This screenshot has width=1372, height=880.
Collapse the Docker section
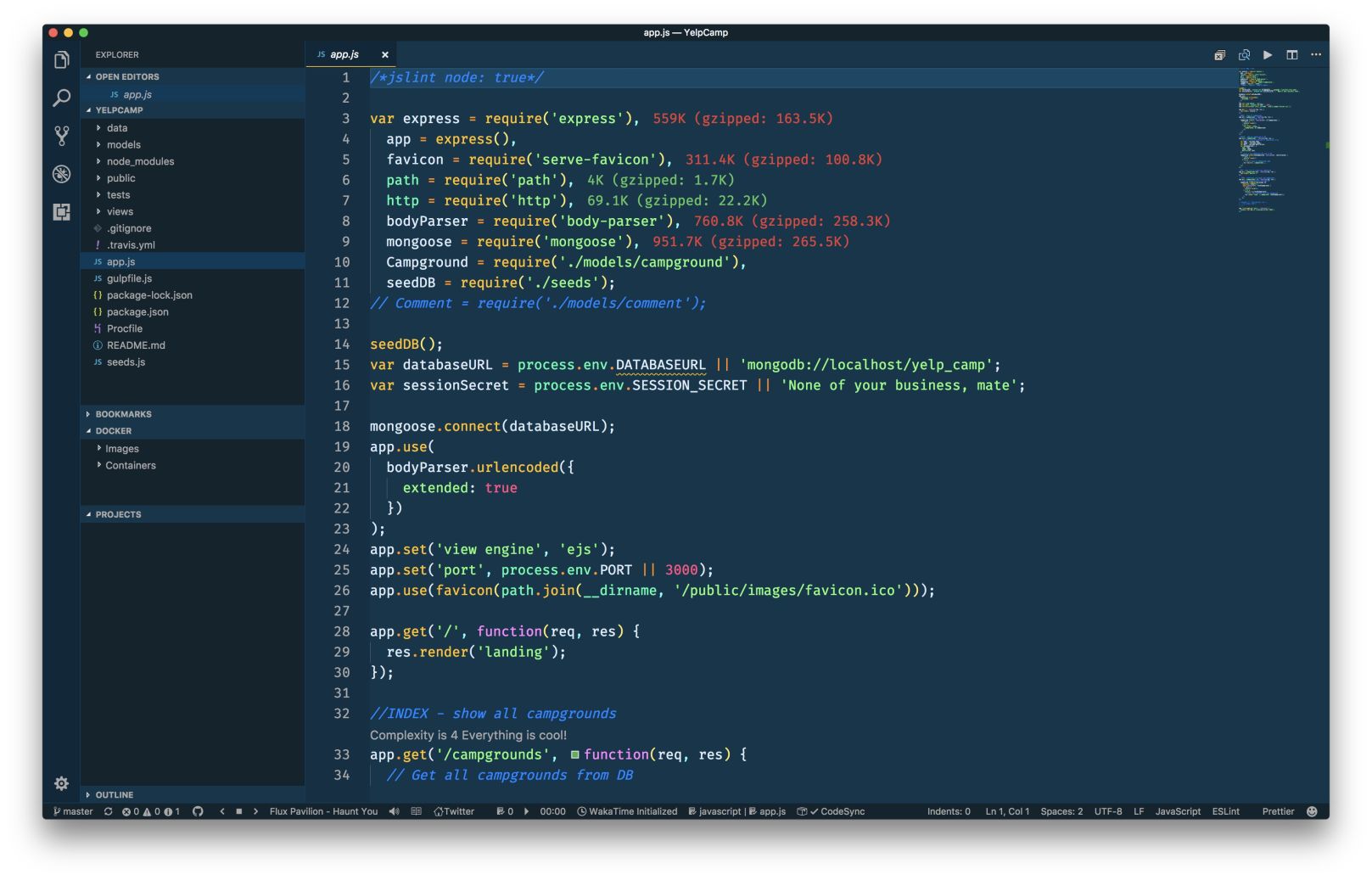tap(193, 431)
